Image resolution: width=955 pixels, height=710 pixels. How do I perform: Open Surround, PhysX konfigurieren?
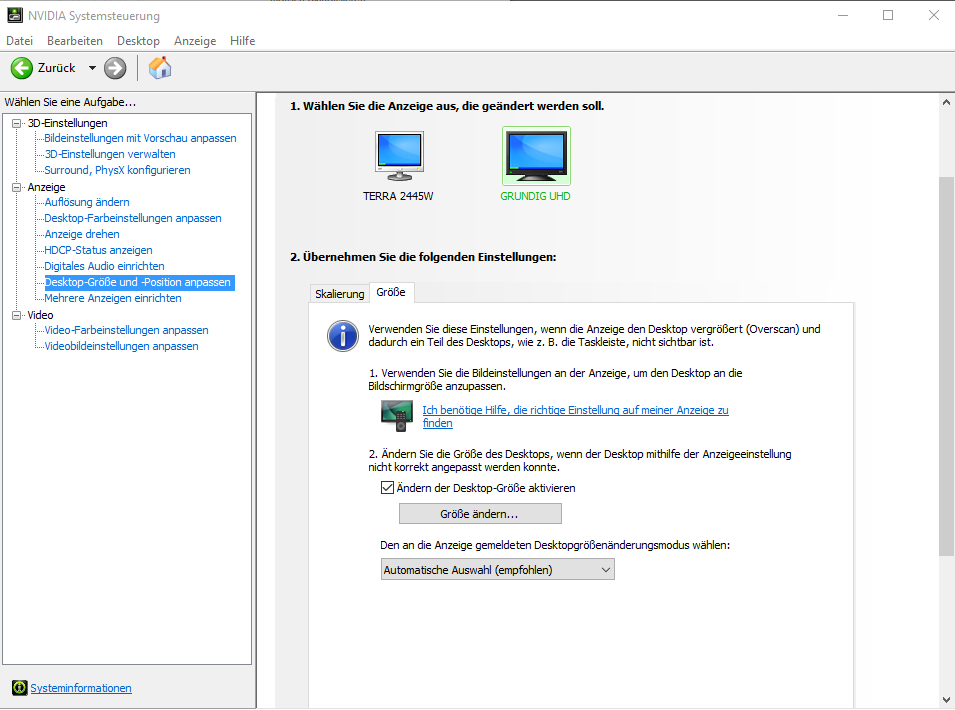117,170
